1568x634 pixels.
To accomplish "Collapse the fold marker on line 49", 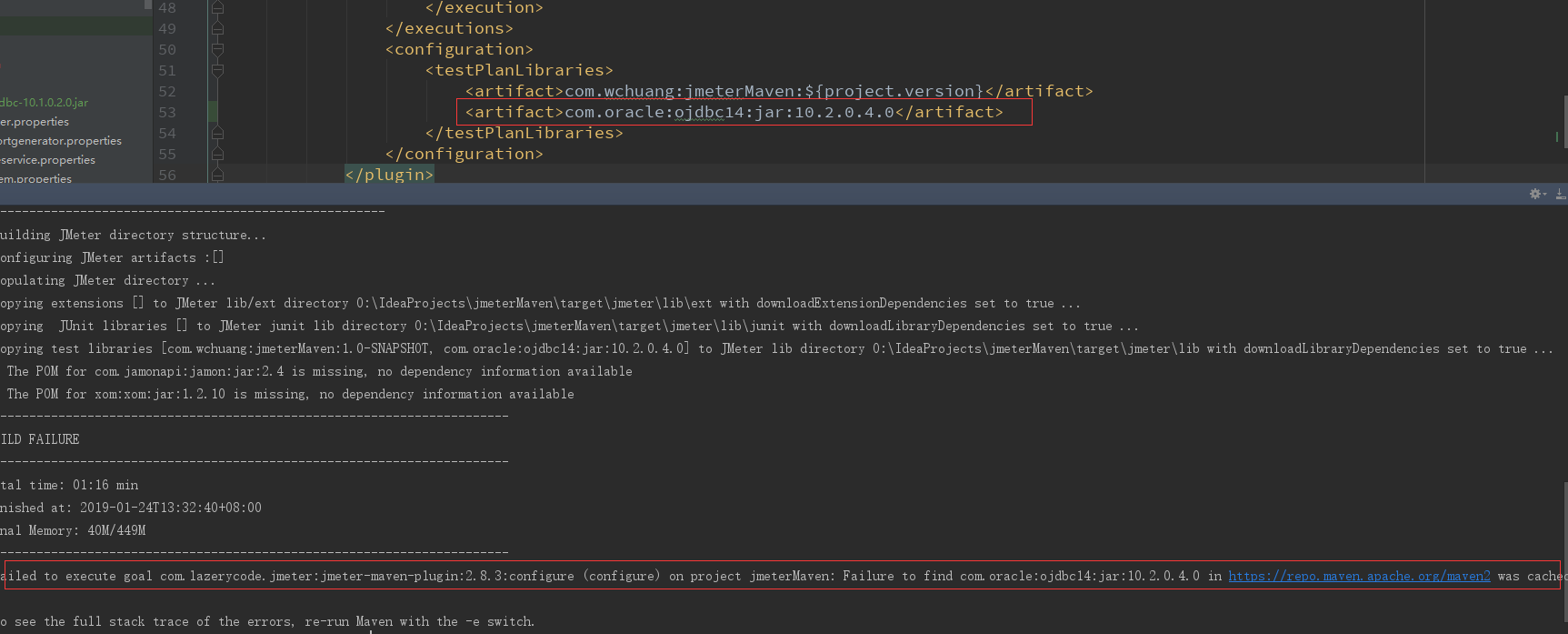I will 217,29.
